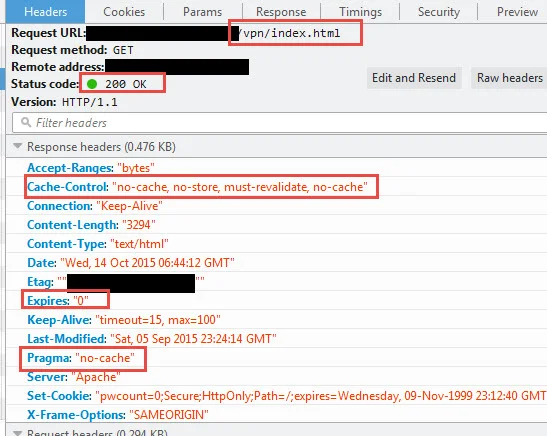Click the Raw headers button
547x436 pixels.
point(510,78)
